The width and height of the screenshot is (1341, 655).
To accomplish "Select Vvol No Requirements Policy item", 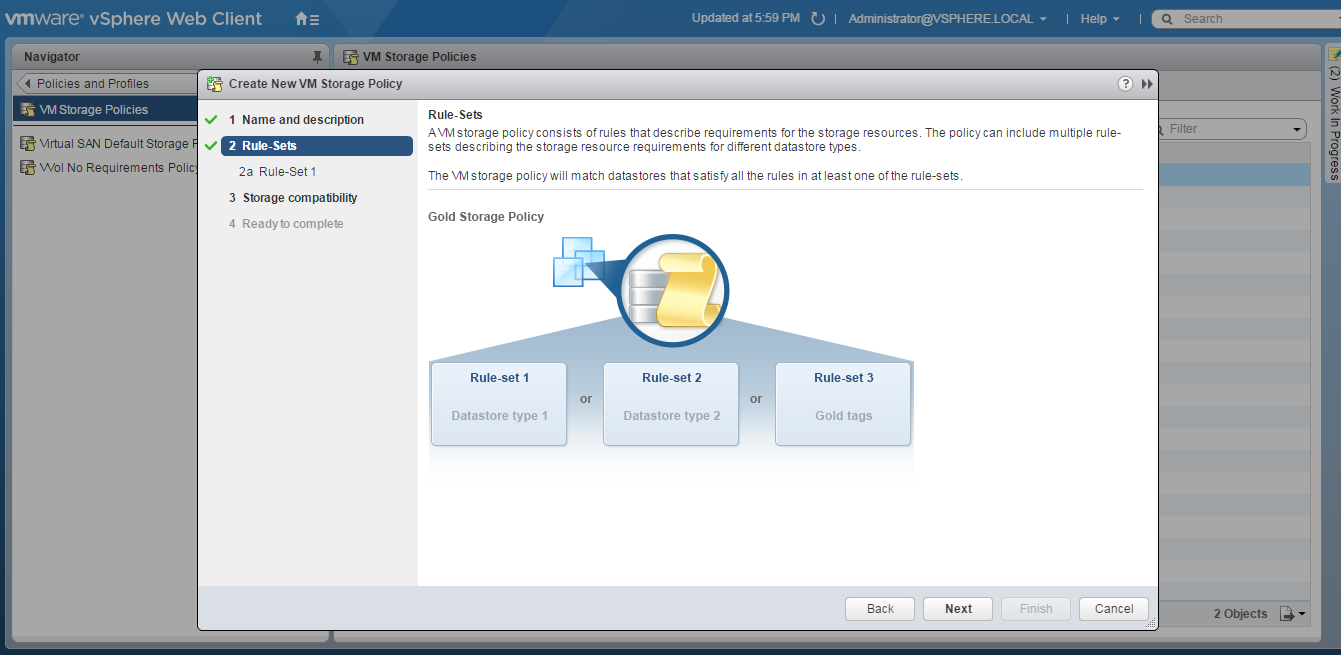I will pyautogui.click(x=108, y=168).
